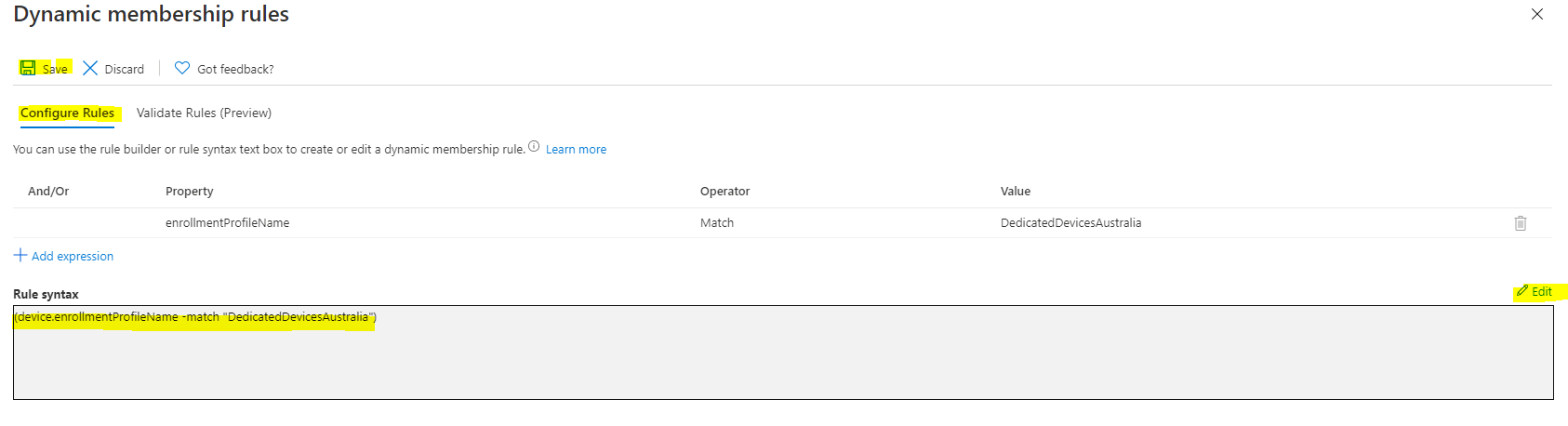The height and width of the screenshot is (426, 1568).
Task: Click the pencil icon above rule syntax
Action: point(1521,291)
